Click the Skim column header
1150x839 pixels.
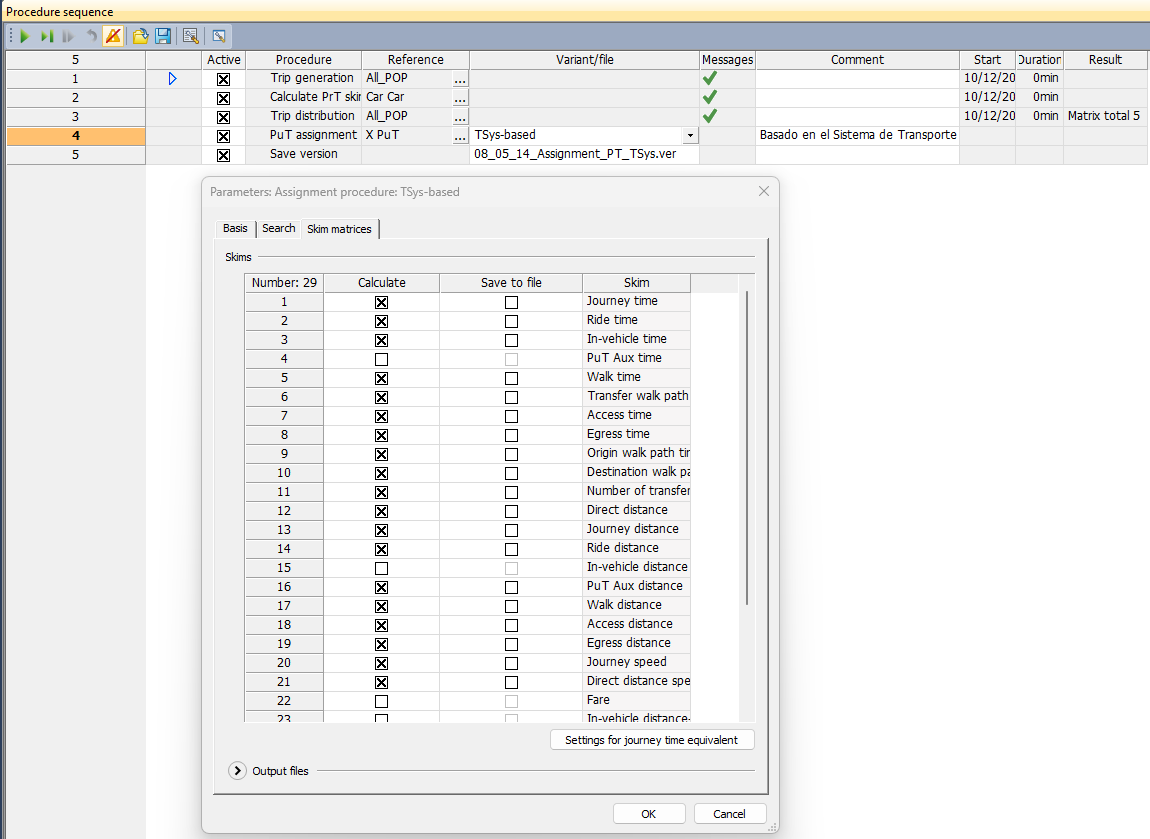(636, 282)
